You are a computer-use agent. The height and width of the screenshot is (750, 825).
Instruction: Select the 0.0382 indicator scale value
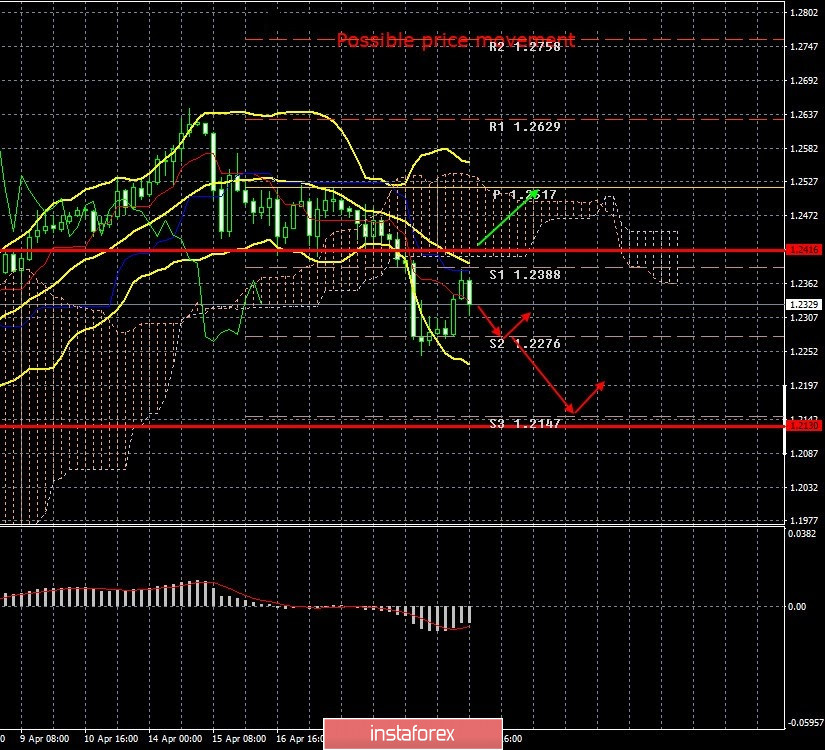[x=803, y=534]
